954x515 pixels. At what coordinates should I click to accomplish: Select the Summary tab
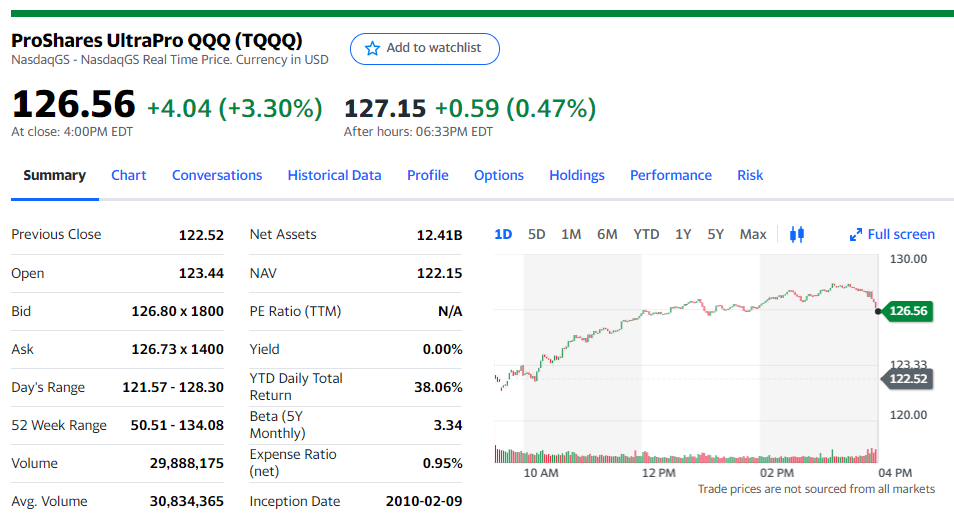click(55, 175)
